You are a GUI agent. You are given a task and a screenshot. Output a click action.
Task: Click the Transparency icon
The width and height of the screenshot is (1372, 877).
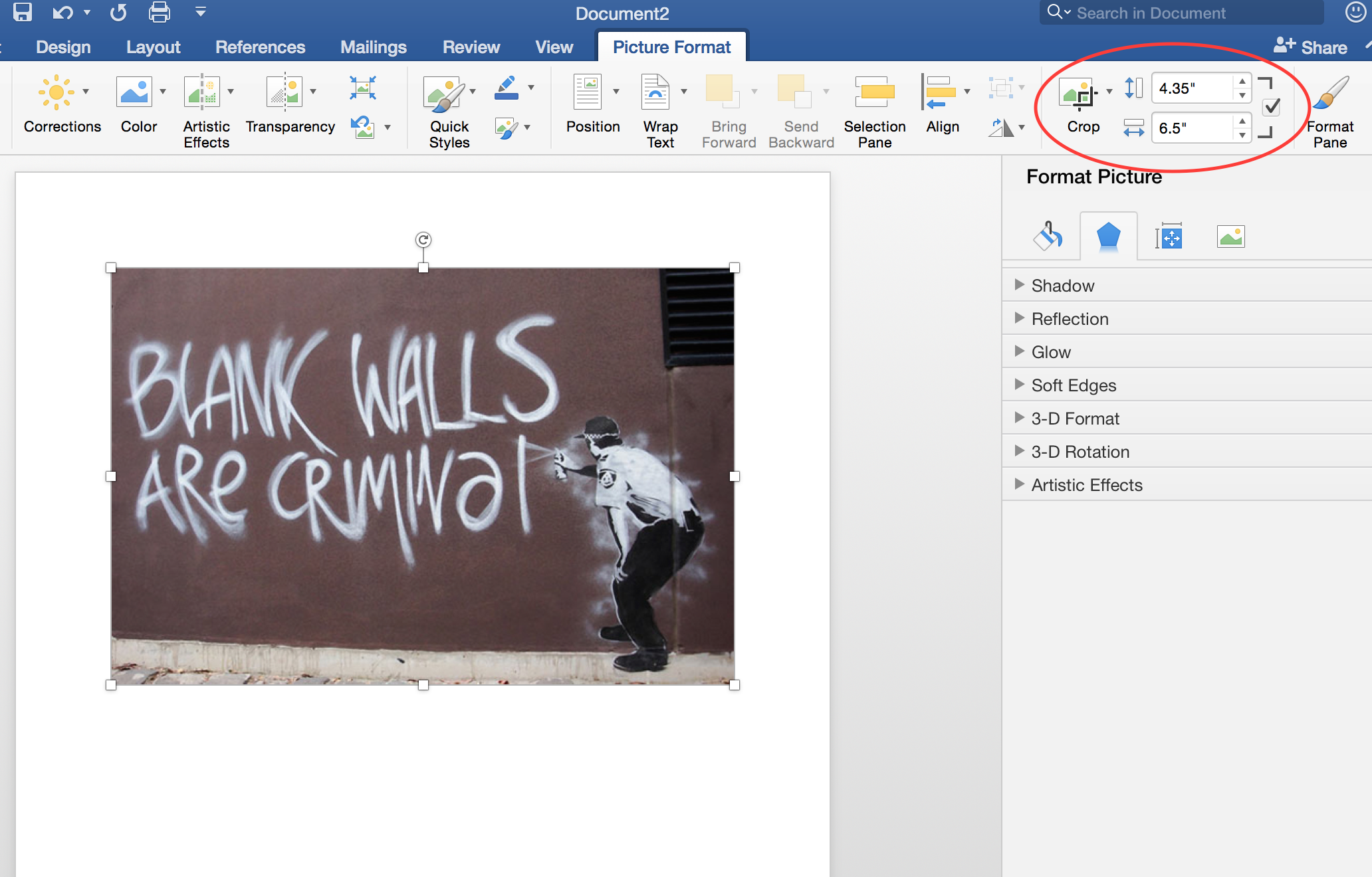[x=284, y=92]
